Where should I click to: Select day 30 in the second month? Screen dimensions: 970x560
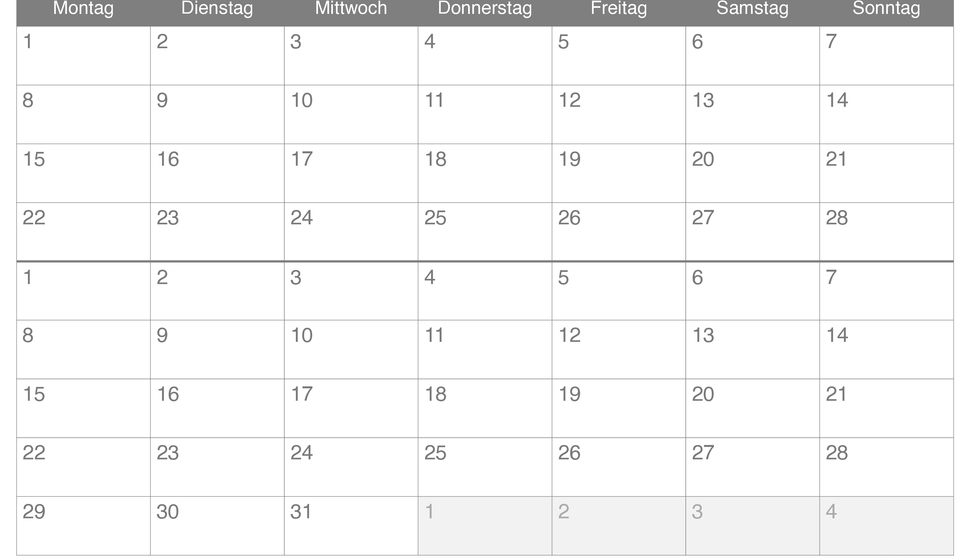(x=217, y=526)
